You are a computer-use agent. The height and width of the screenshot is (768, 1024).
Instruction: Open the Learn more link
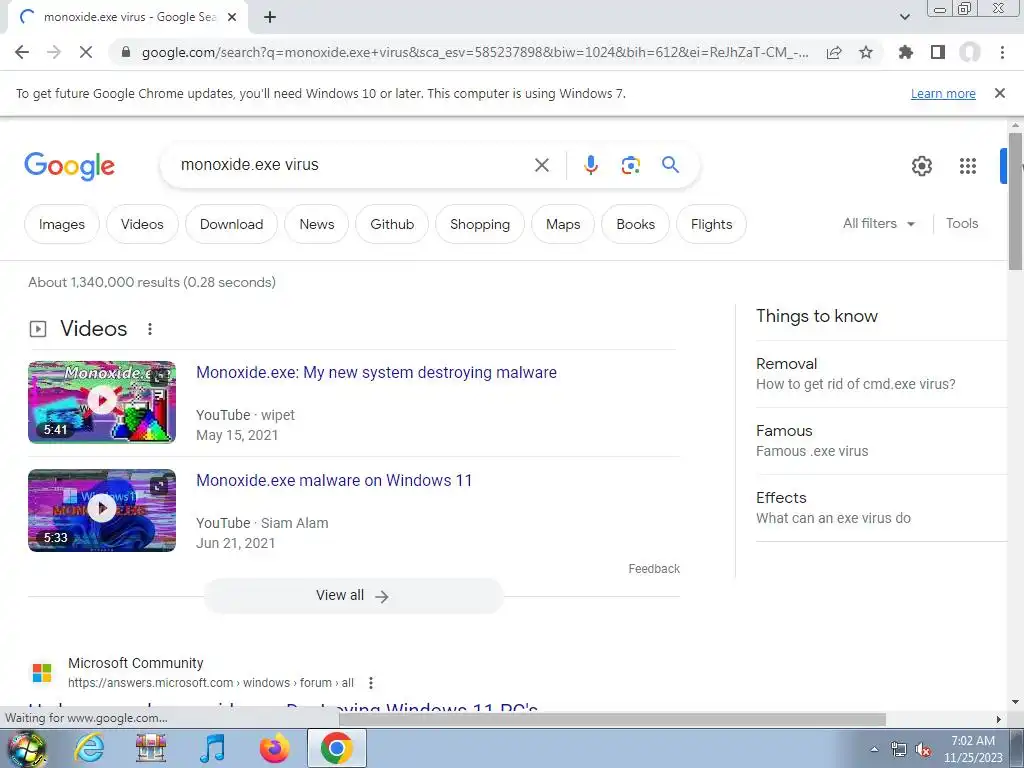click(x=943, y=93)
